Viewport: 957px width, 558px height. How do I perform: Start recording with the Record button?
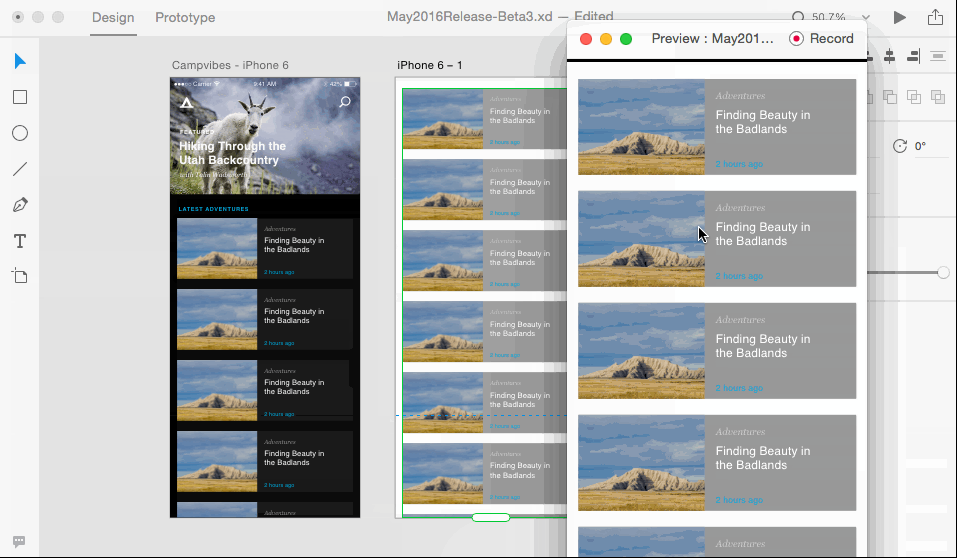821,38
